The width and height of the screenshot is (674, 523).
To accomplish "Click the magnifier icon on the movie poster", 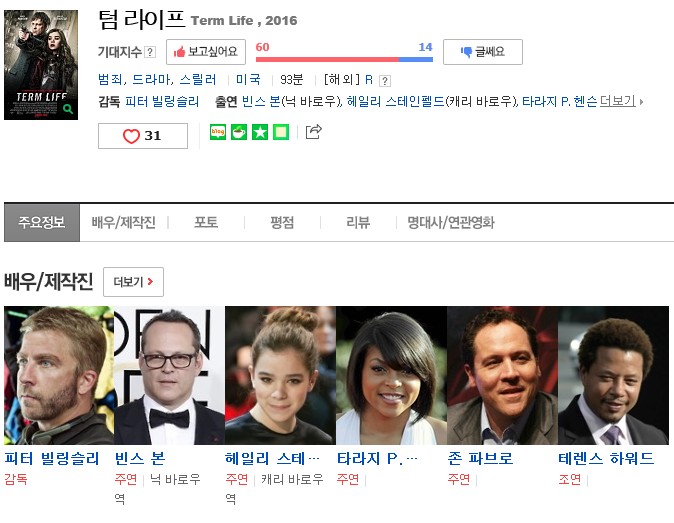I will tap(67, 109).
